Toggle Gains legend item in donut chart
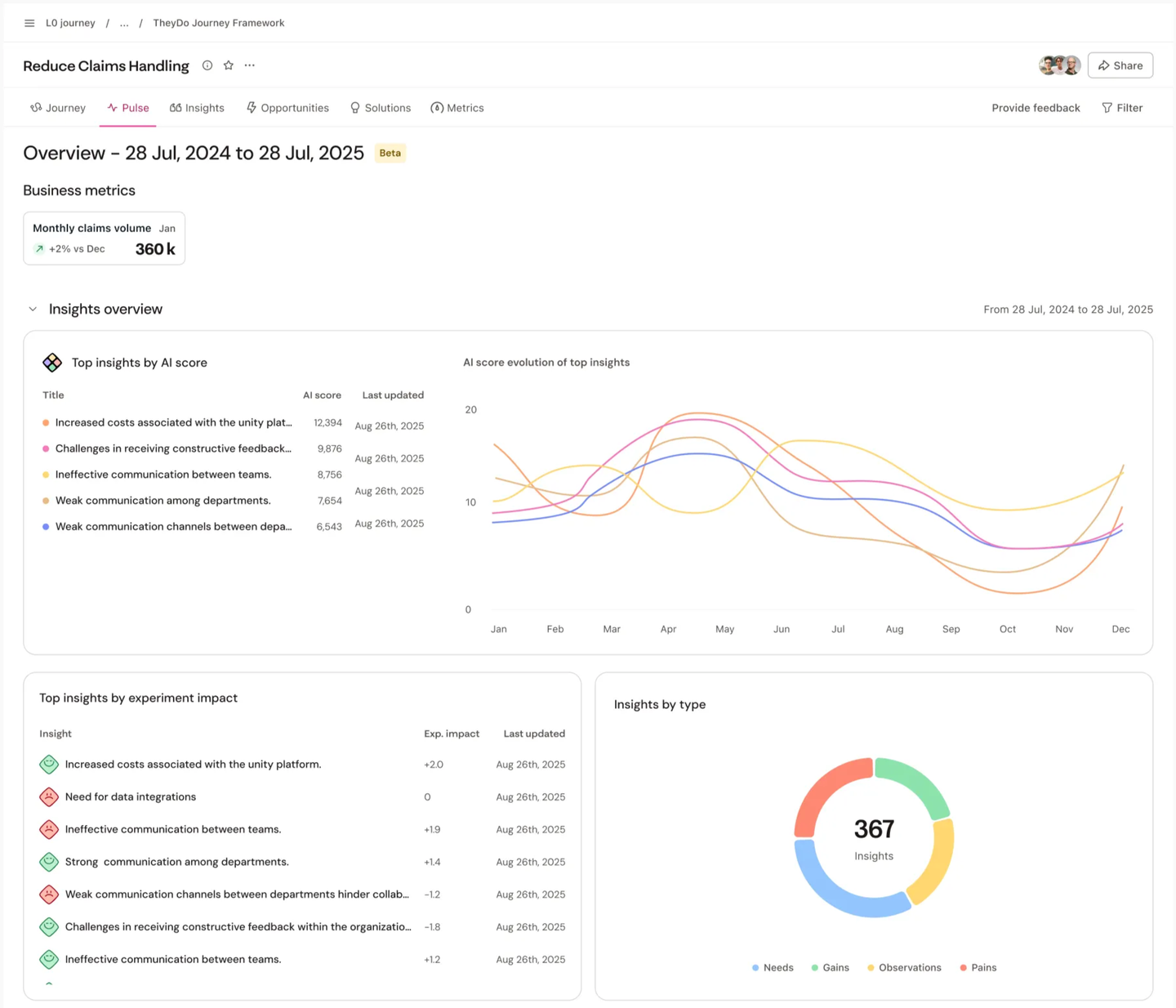 pos(830,967)
